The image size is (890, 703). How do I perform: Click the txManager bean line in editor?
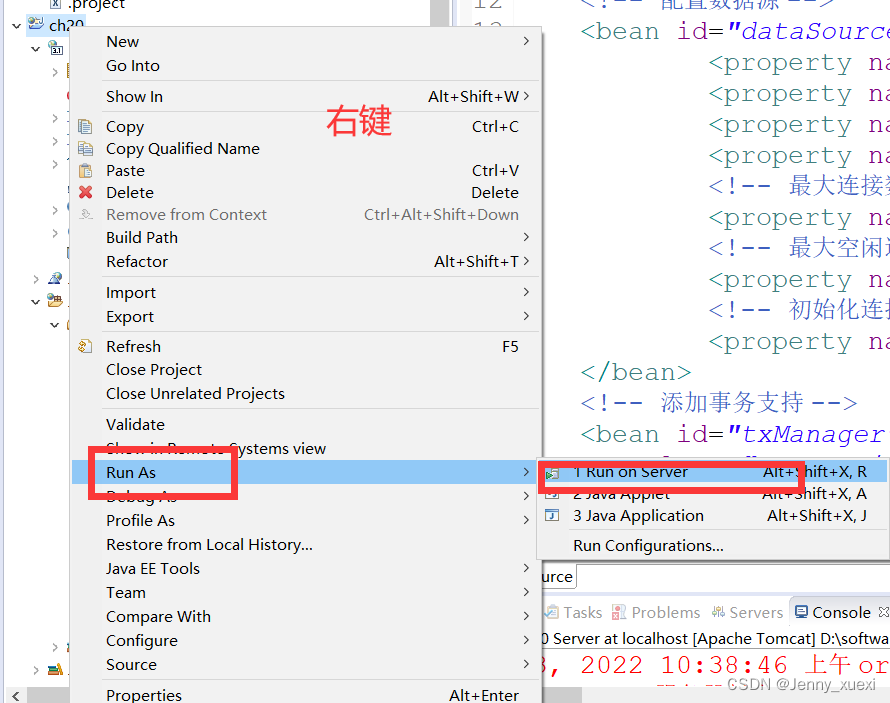click(734, 435)
